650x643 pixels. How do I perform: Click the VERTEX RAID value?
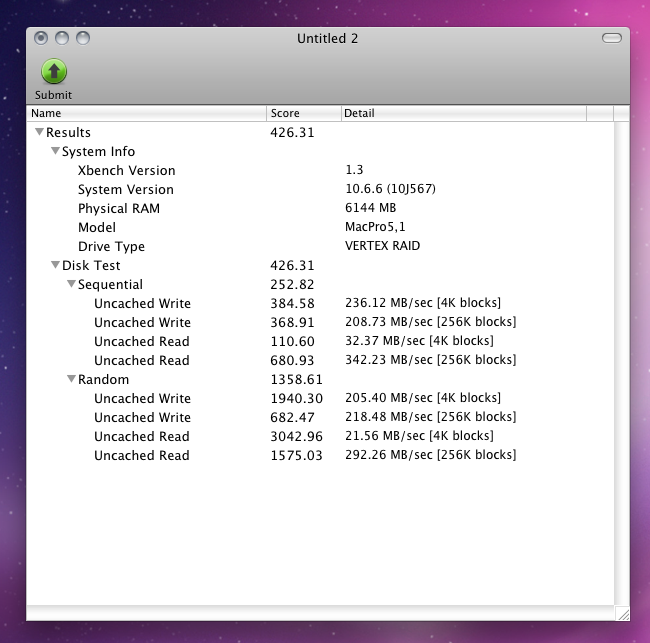click(383, 246)
